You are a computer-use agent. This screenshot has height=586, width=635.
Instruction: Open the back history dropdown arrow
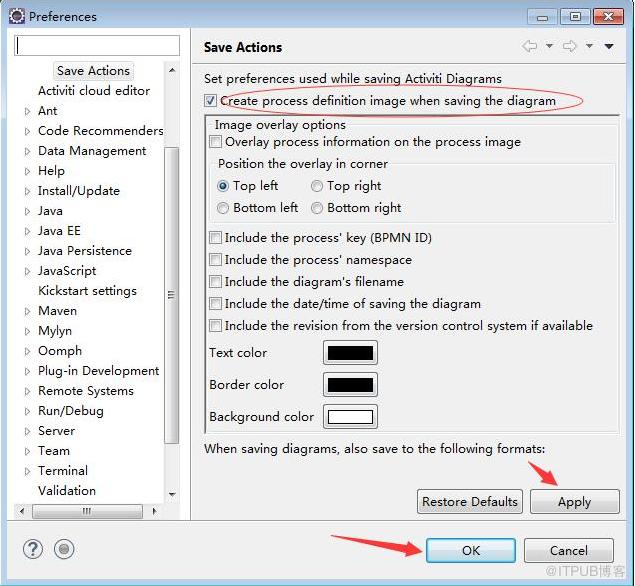(549, 46)
